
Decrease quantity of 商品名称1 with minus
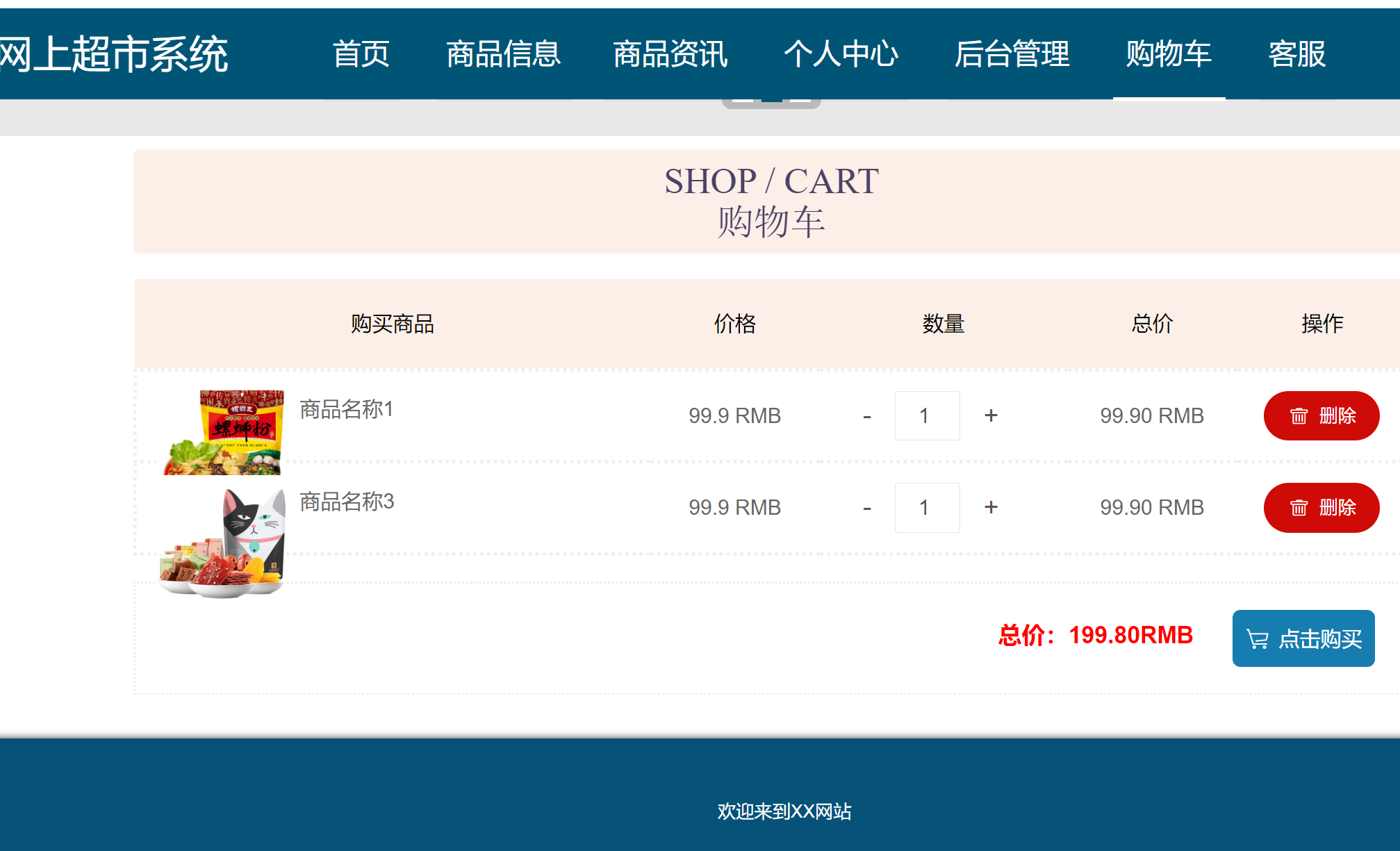tap(867, 417)
